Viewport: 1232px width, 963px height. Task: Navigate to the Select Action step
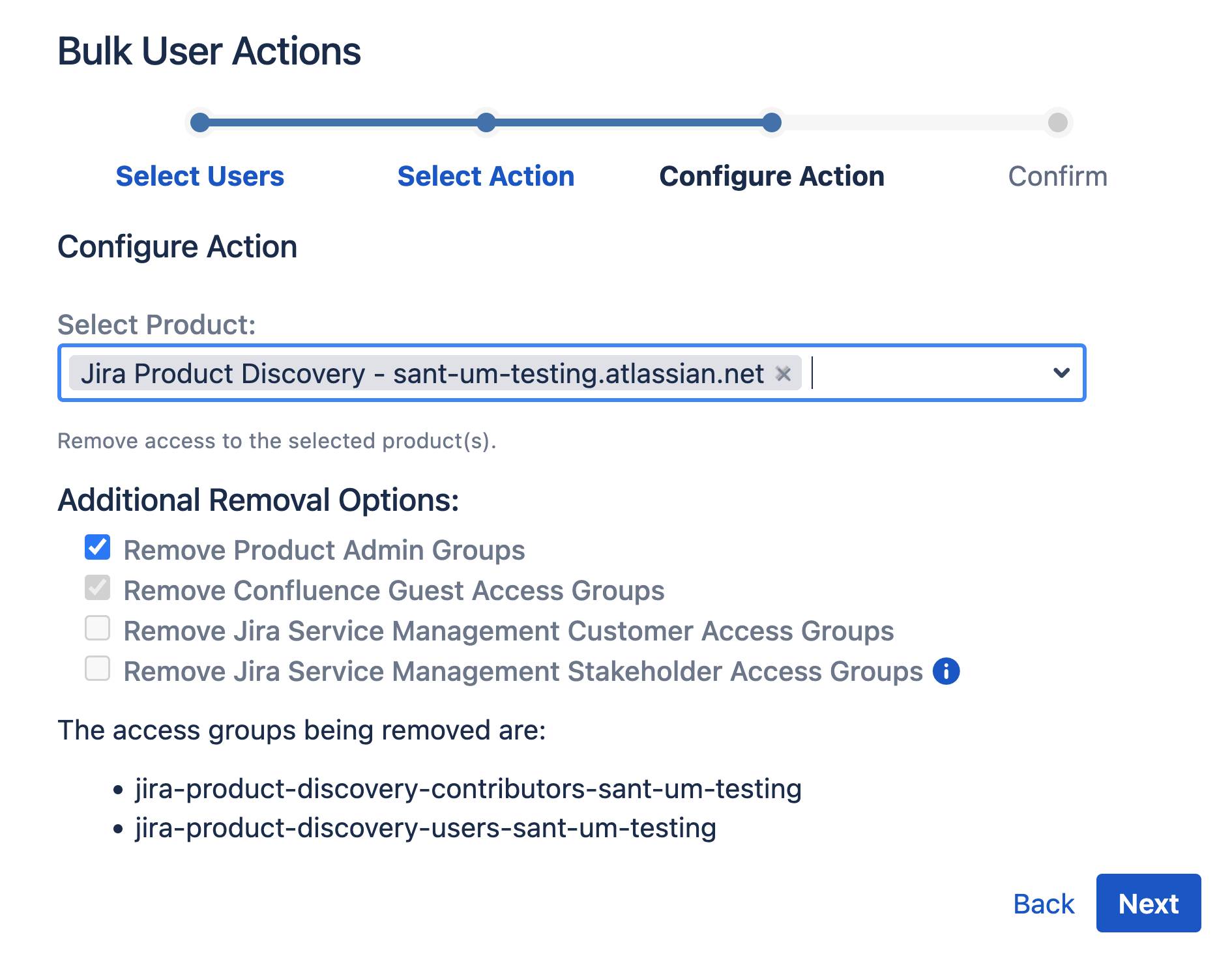[x=485, y=175]
